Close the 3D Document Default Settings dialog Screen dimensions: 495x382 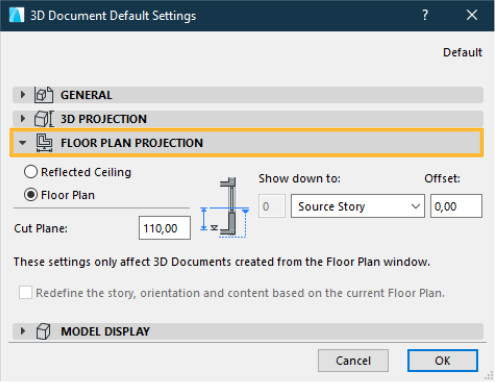(472, 15)
